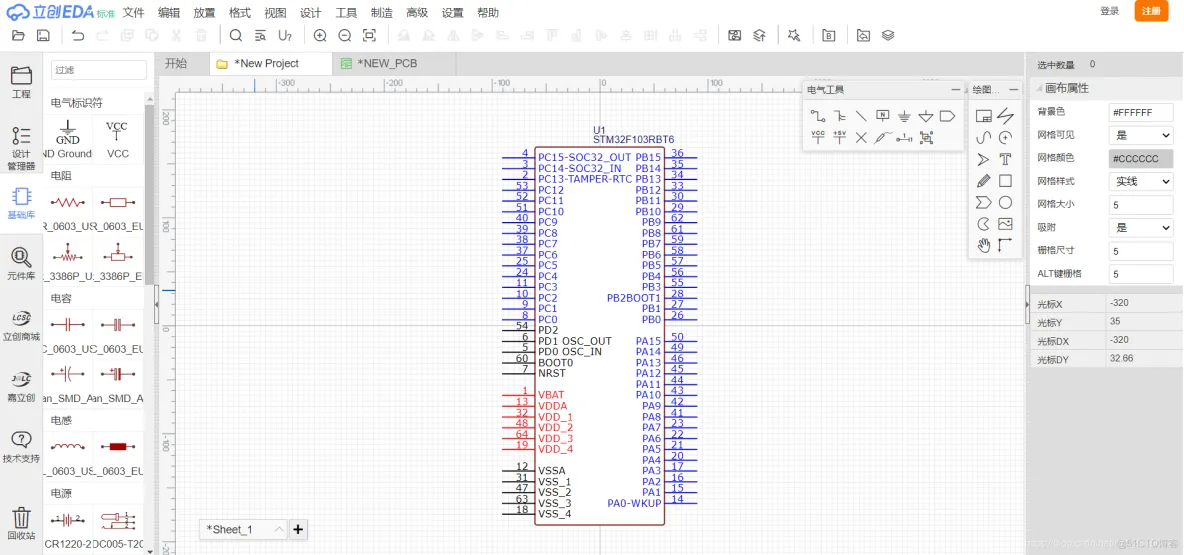
Task: Minimize the 绘图 drawing tools panel
Action: coord(1013,90)
